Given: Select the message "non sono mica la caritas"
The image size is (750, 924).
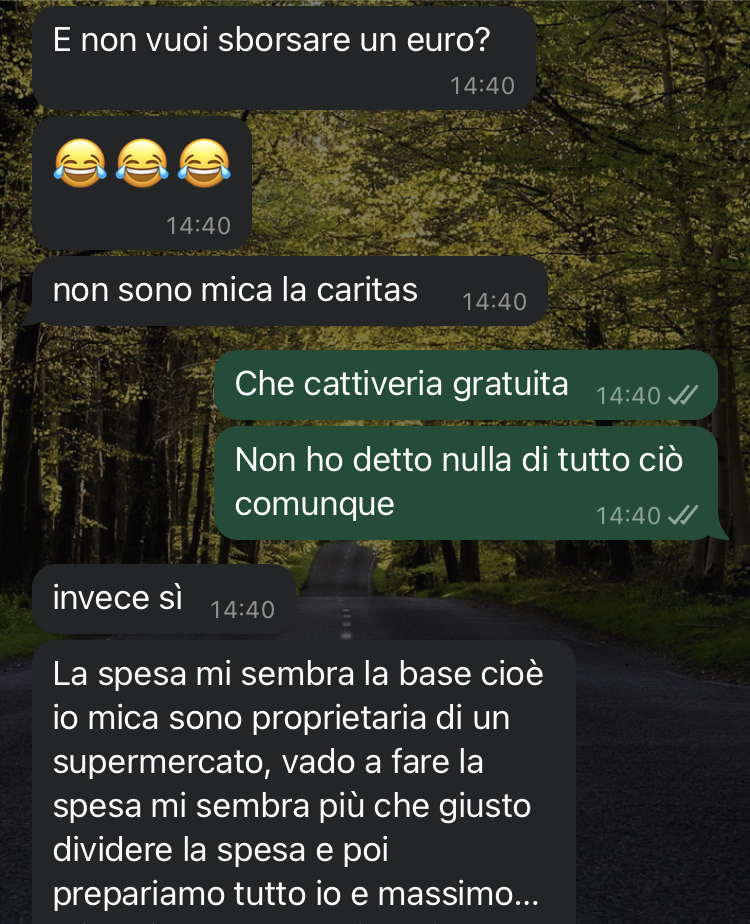Looking at the screenshot, I should pos(289,291).
